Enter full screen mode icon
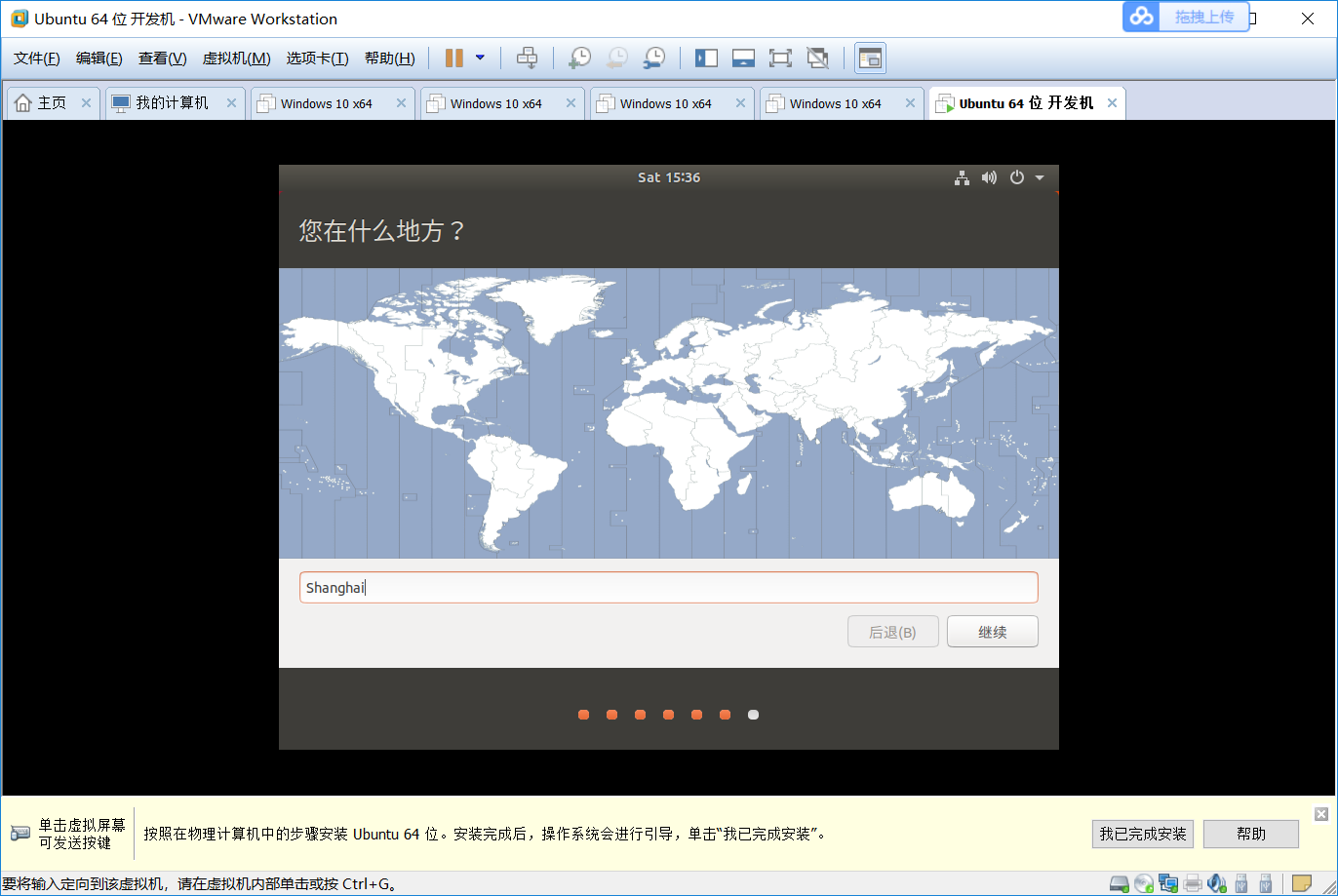1338x896 pixels. (x=780, y=58)
